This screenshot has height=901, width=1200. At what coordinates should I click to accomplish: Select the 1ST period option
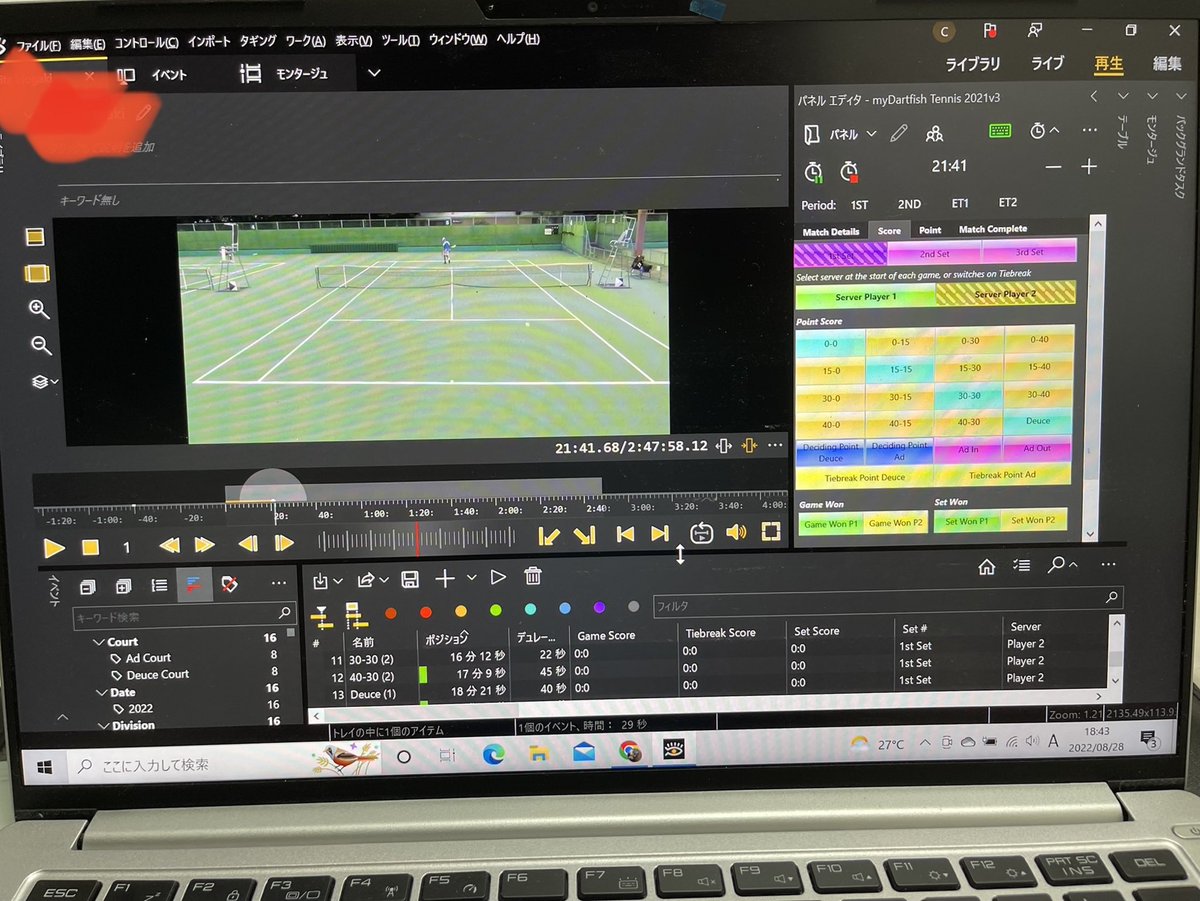[859, 204]
